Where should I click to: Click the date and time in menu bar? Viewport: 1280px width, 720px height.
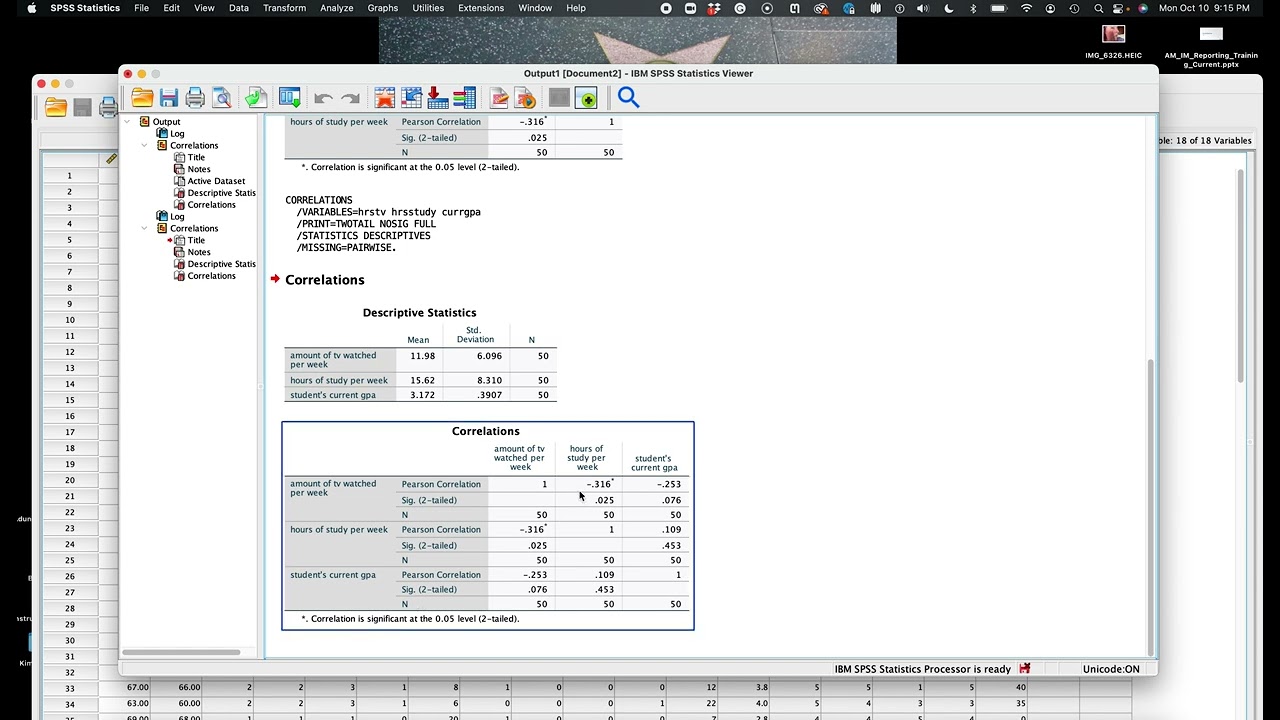tap(1204, 8)
